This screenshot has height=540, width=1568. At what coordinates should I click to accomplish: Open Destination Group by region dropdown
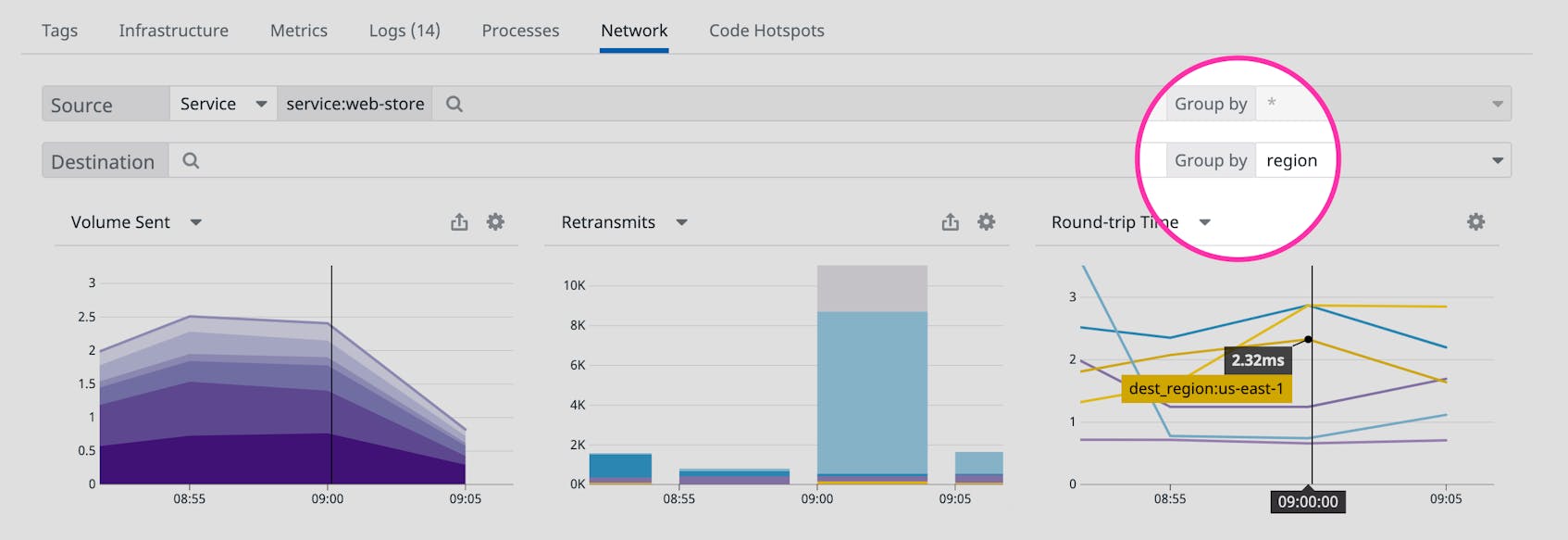[x=1497, y=160]
